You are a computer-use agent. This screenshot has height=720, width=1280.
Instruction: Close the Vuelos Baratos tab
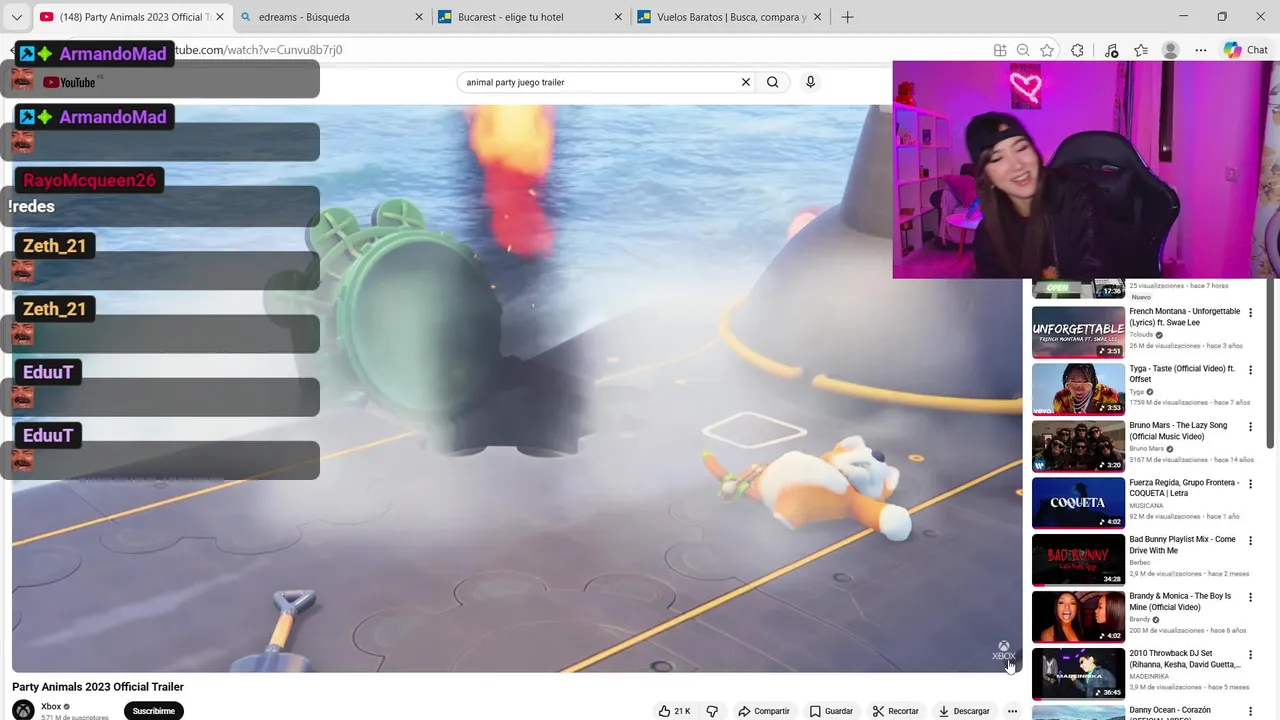point(817,17)
